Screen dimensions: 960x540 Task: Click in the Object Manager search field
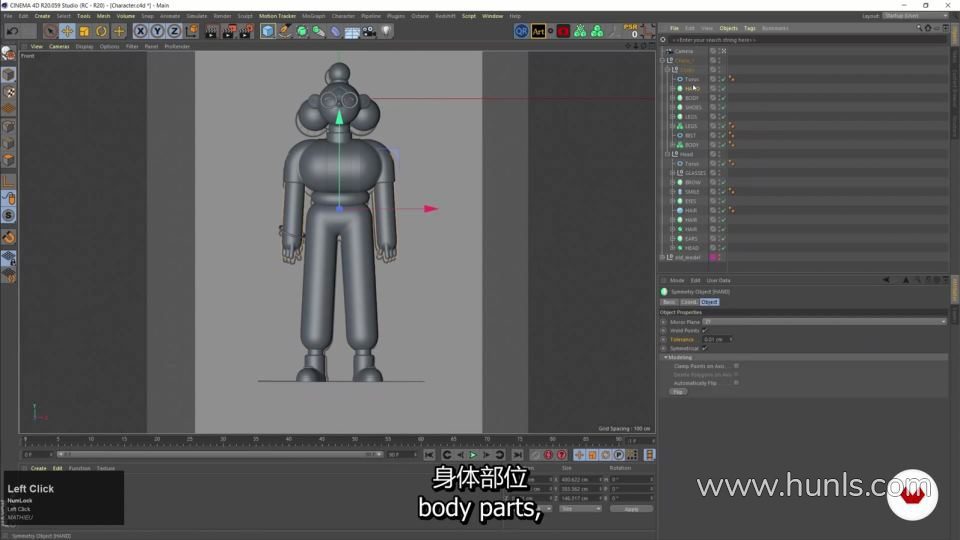tap(808, 40)
